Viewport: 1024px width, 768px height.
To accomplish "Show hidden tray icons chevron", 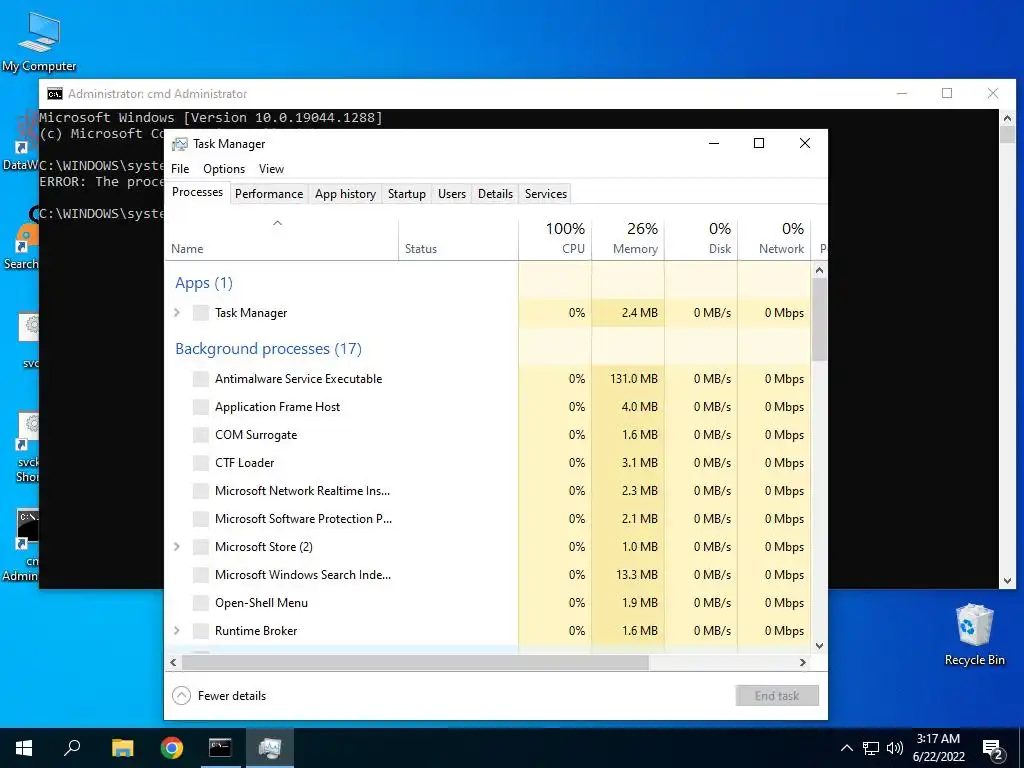I will [x=846, y=748].
